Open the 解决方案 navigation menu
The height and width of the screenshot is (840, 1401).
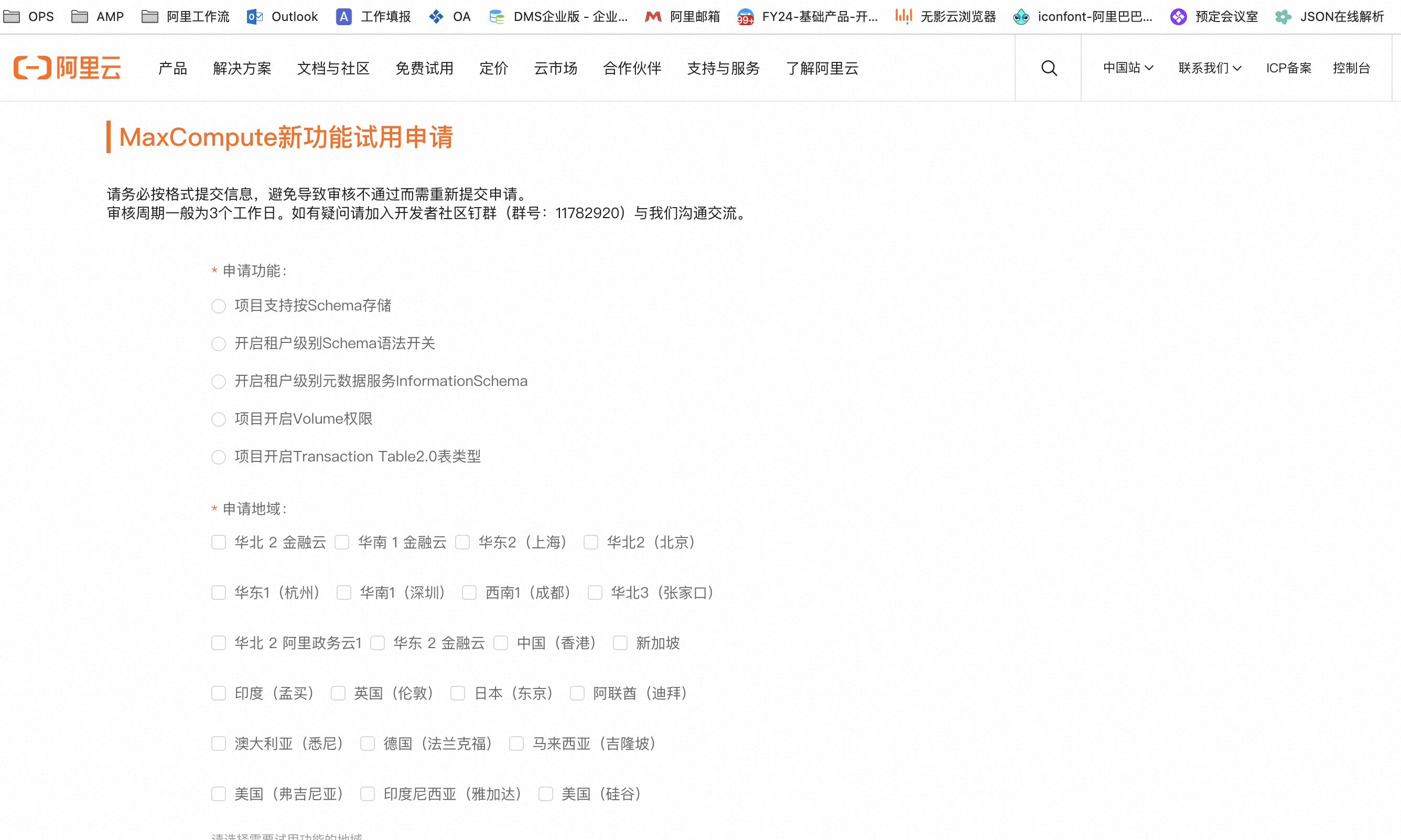[x=242, y=69]
